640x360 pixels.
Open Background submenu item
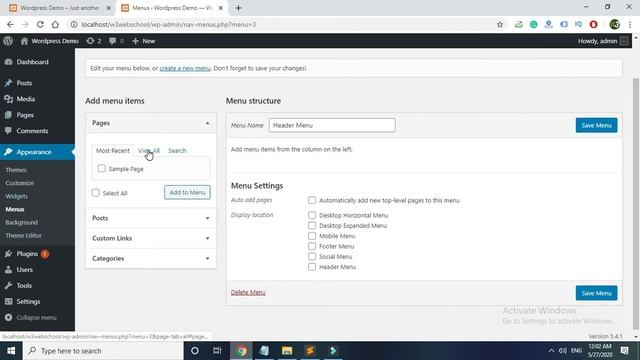pos(22,222)
